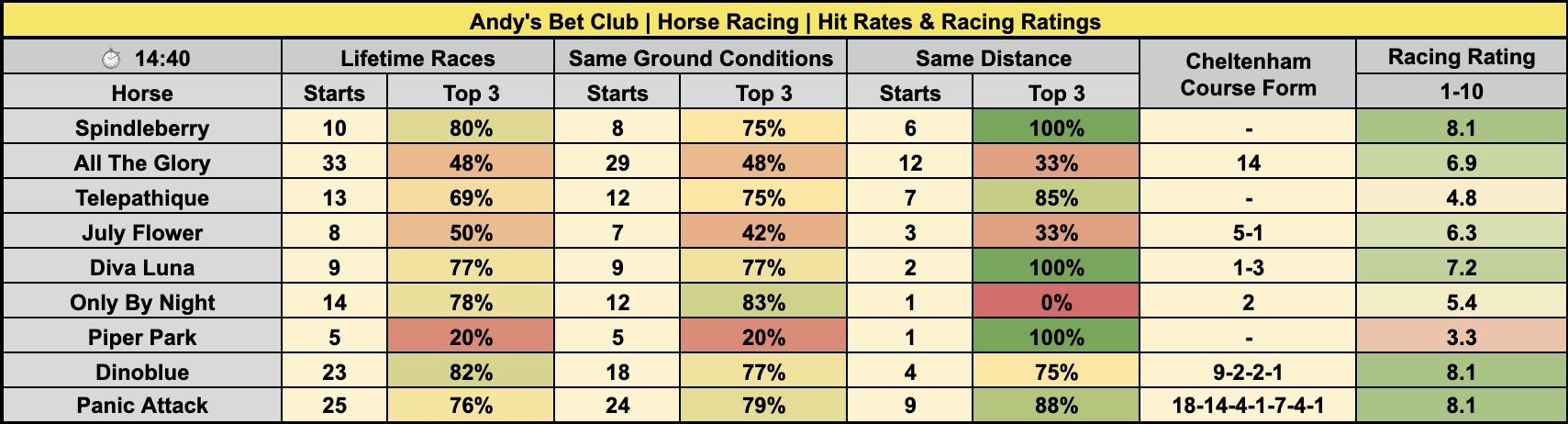Click the Same Distance column header
The width and height of the screenshot is (1568, 424).
pos(993,59)
